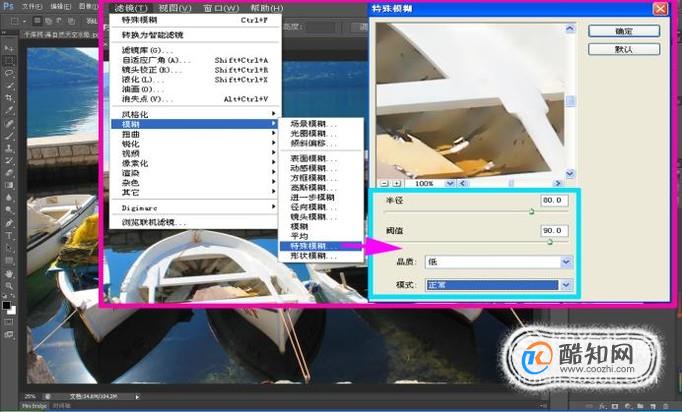Select the Clone Stamp tool
Screen dimensions: 682x412
9,148
